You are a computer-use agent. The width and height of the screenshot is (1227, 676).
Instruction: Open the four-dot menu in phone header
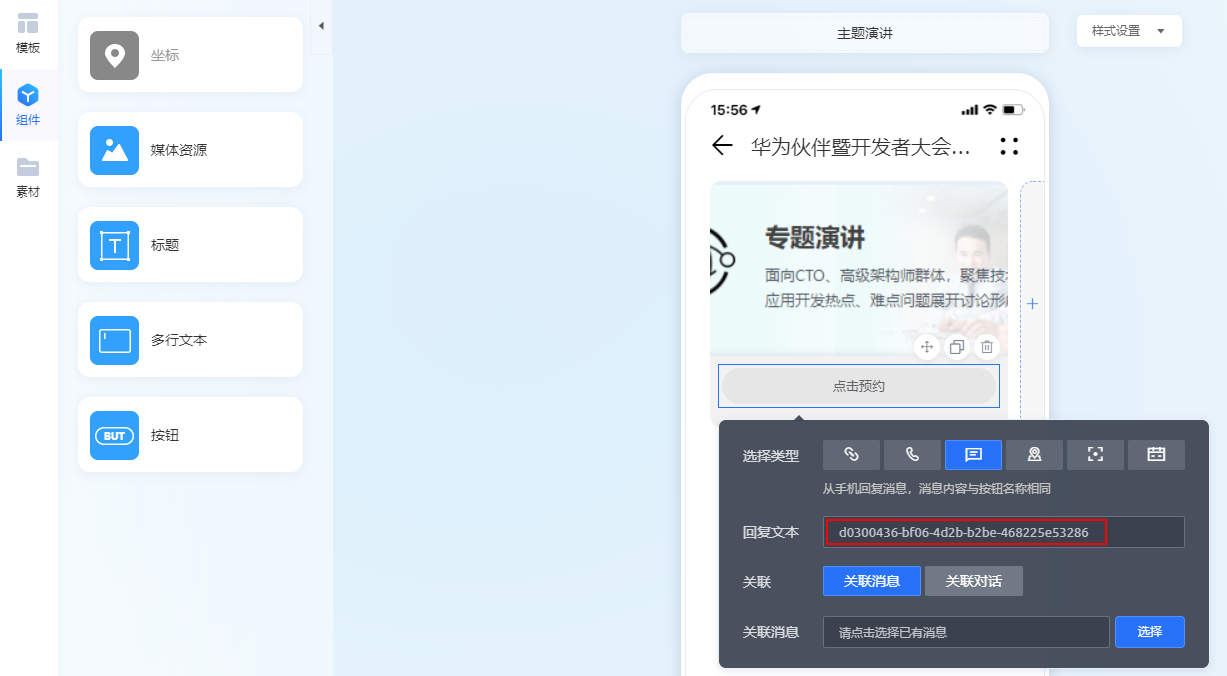(1009, 146)
